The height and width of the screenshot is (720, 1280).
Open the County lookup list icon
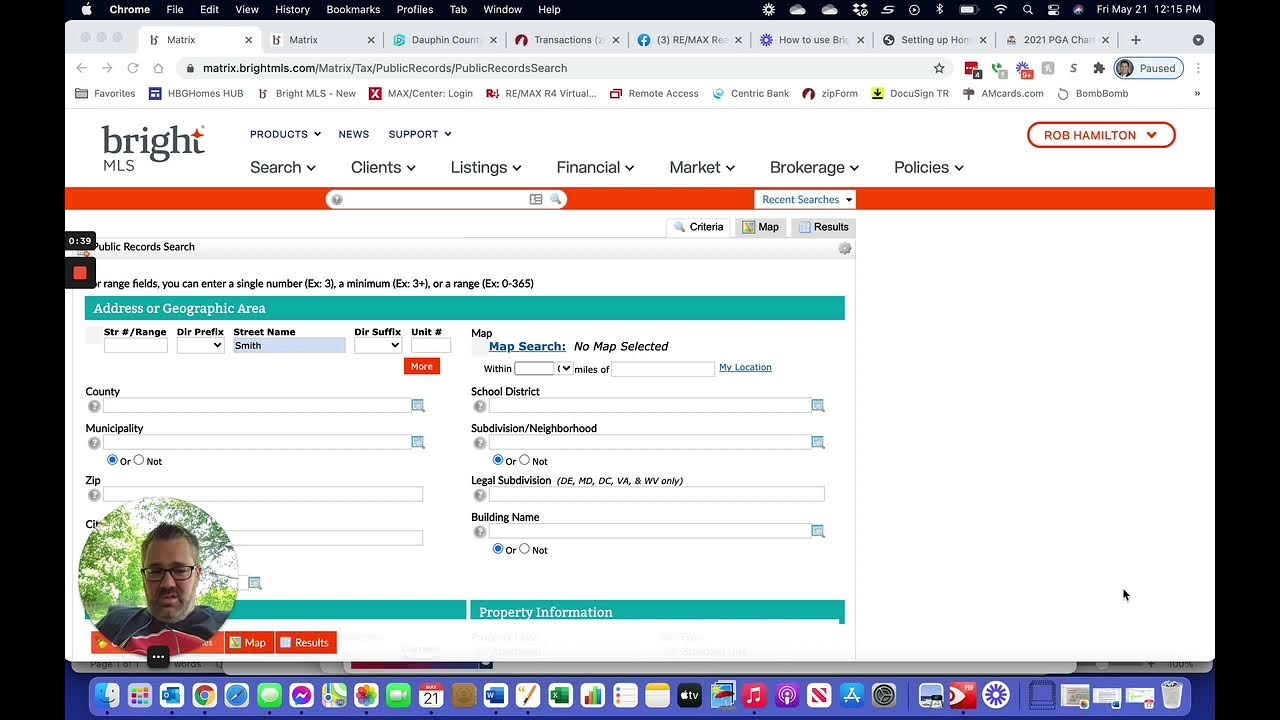point(418,405)
